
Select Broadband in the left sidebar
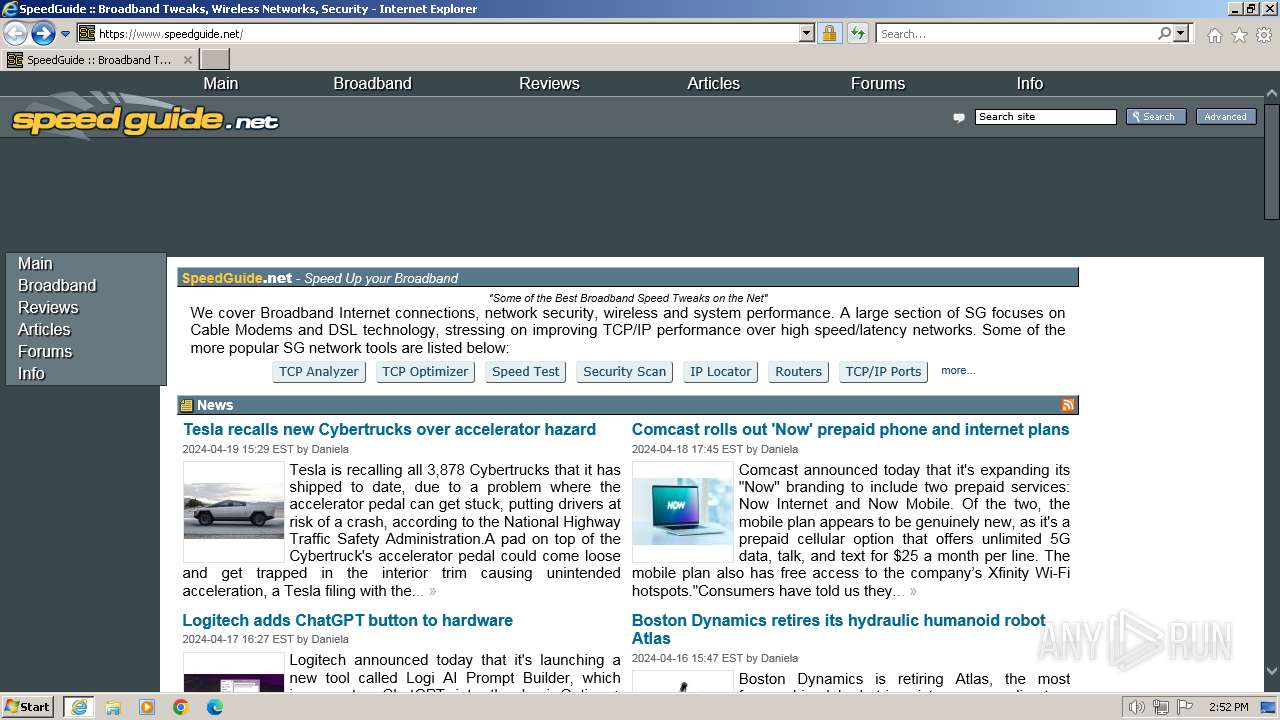pyautogui.click(x=57, y=286)
